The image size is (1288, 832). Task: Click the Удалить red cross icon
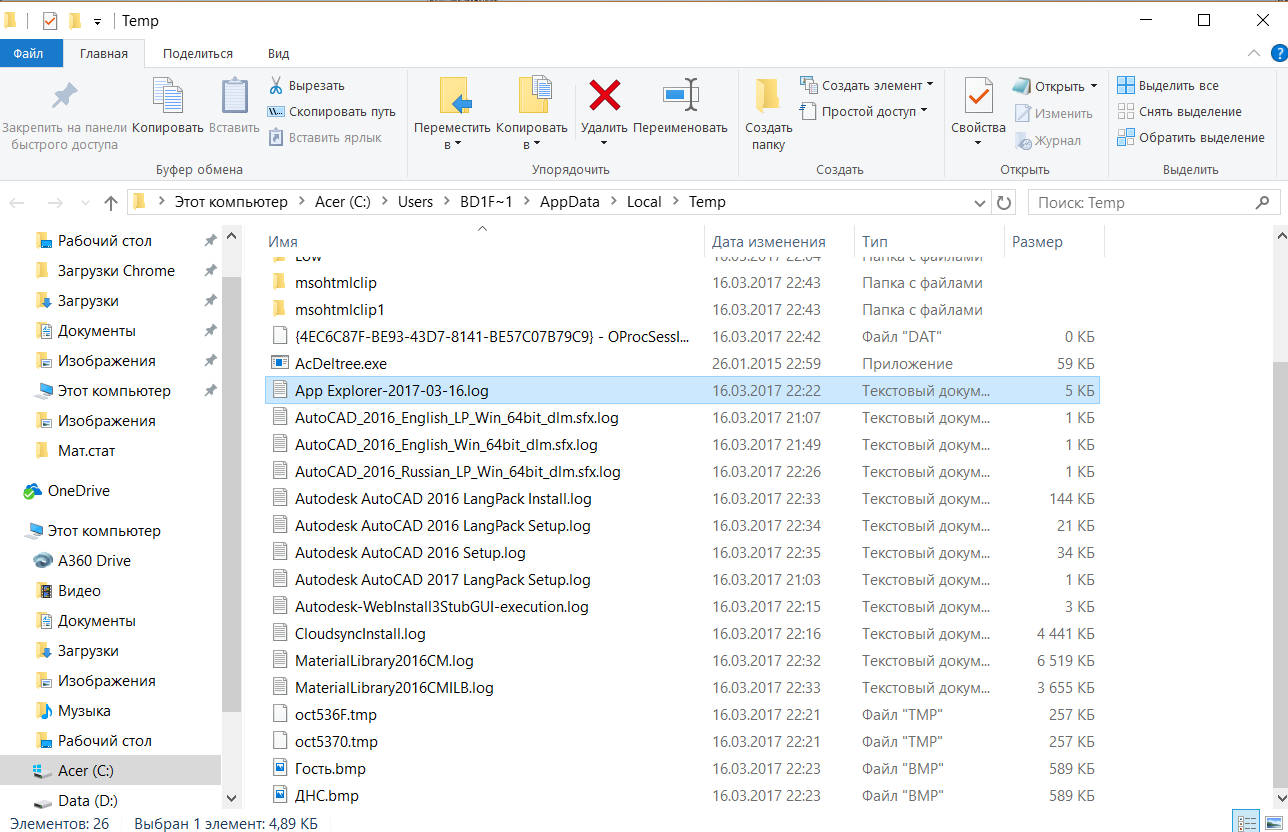point(604,96)
